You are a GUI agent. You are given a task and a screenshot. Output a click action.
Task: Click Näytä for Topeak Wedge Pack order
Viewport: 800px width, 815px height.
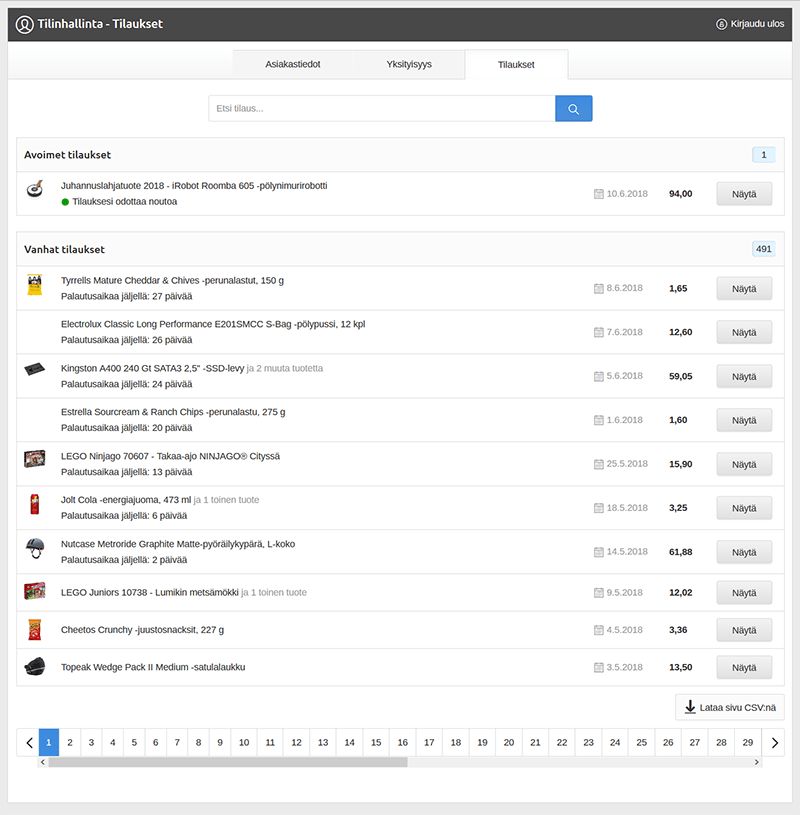point(744,667)
